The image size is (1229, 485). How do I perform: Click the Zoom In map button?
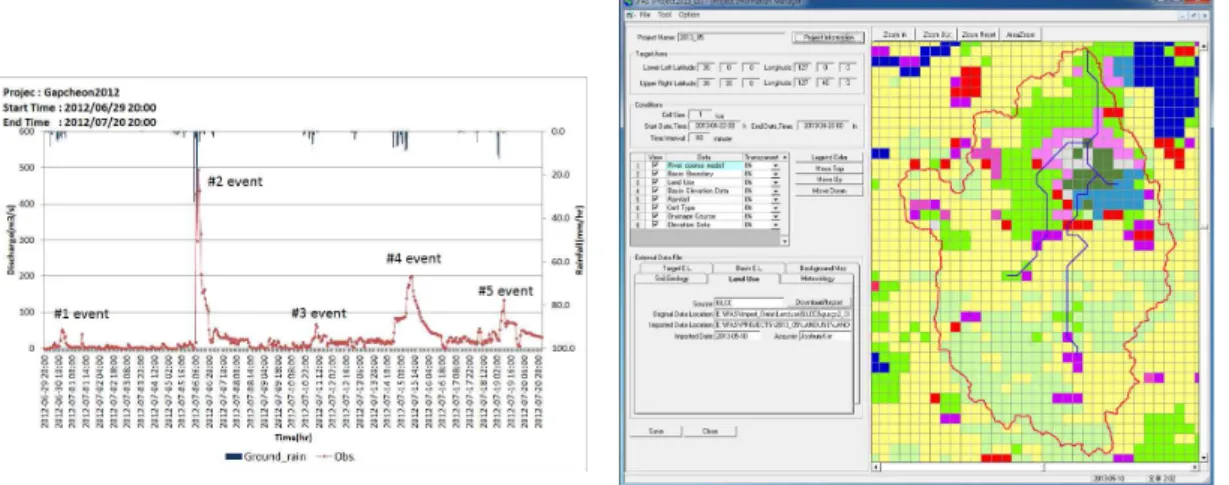coord(893,35)
